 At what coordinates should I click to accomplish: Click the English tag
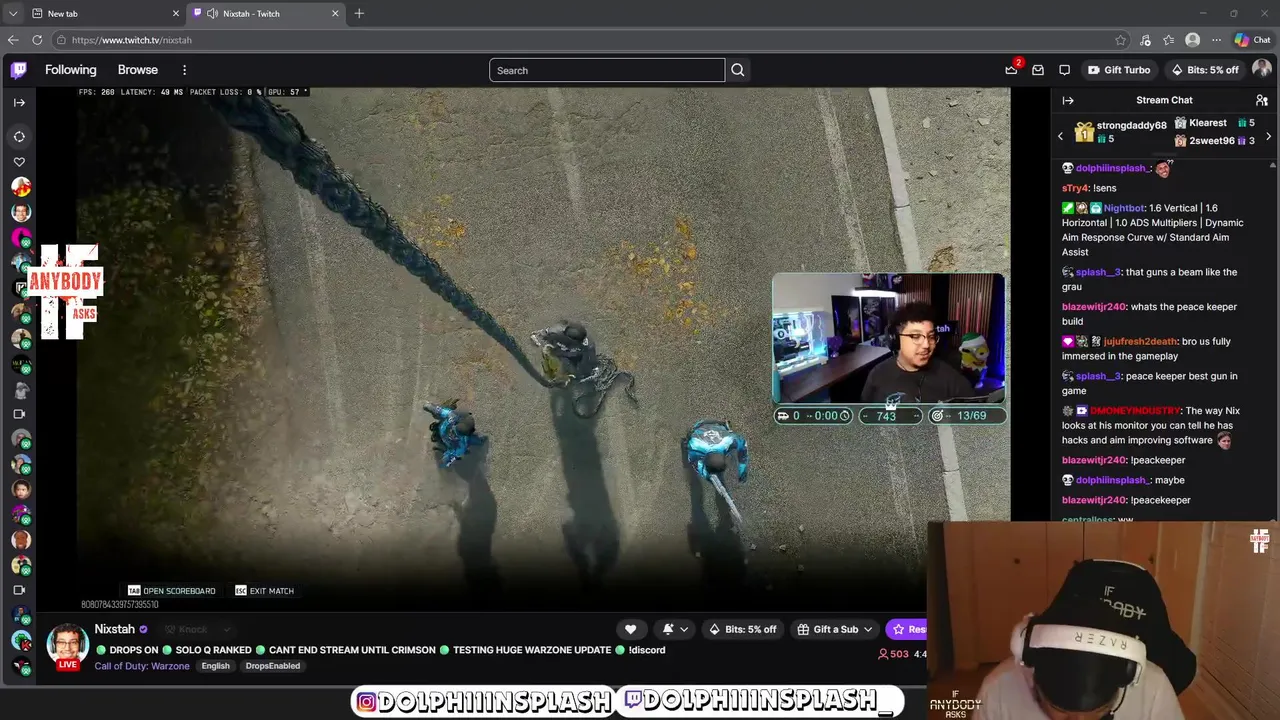click(x=215, y=666)
